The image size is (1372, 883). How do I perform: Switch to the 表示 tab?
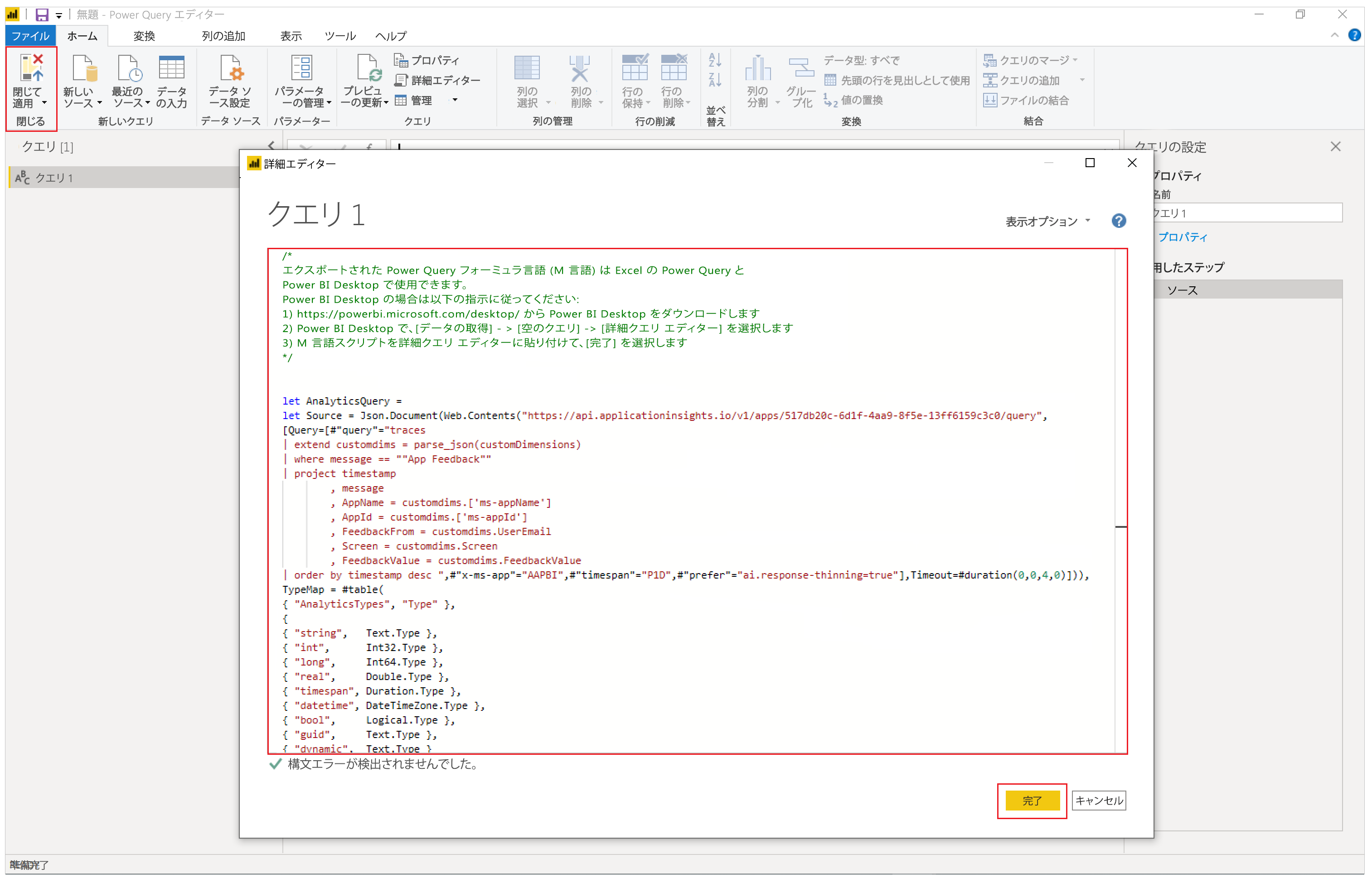(x=291, y=35)
